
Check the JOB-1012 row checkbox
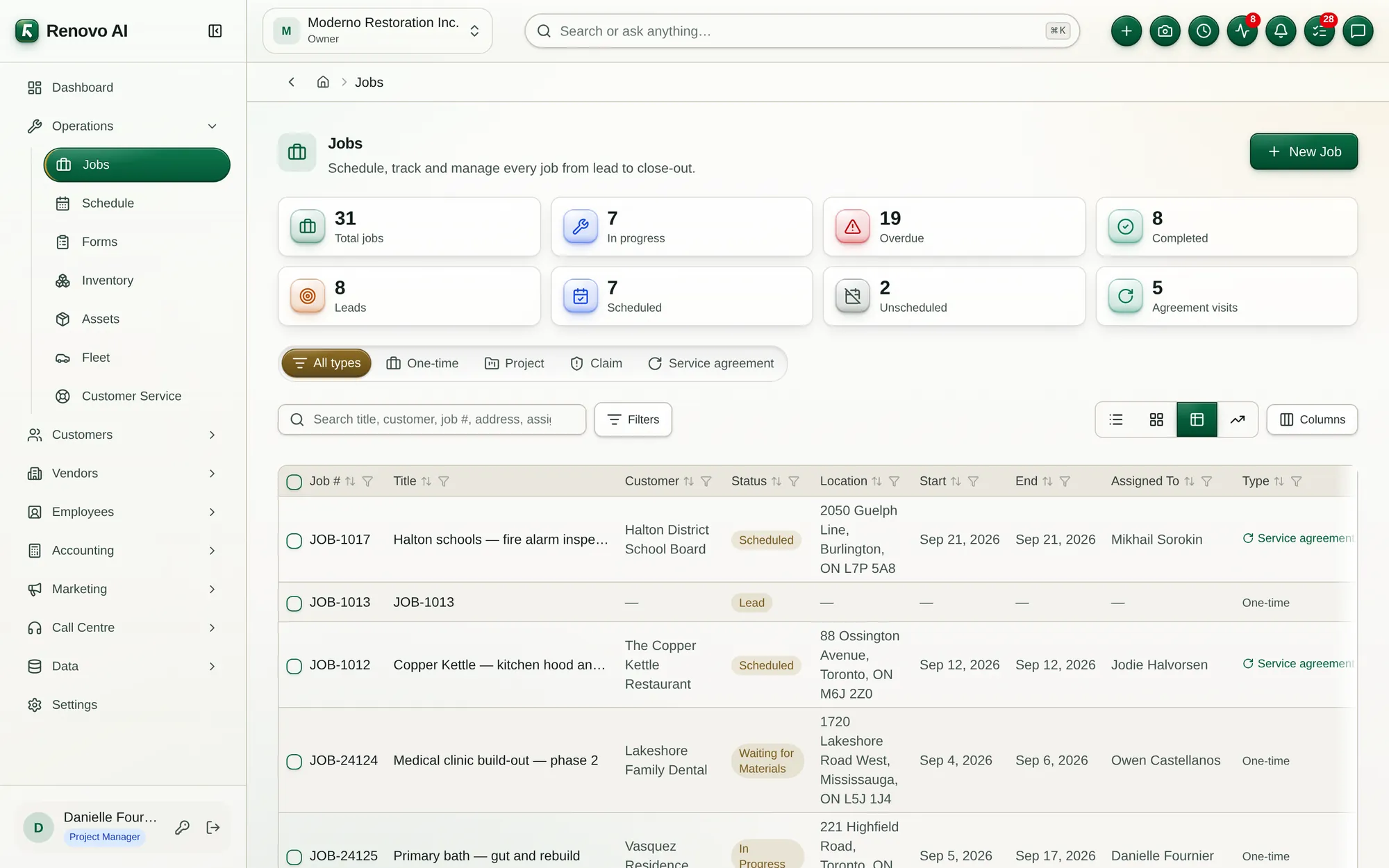294,665
